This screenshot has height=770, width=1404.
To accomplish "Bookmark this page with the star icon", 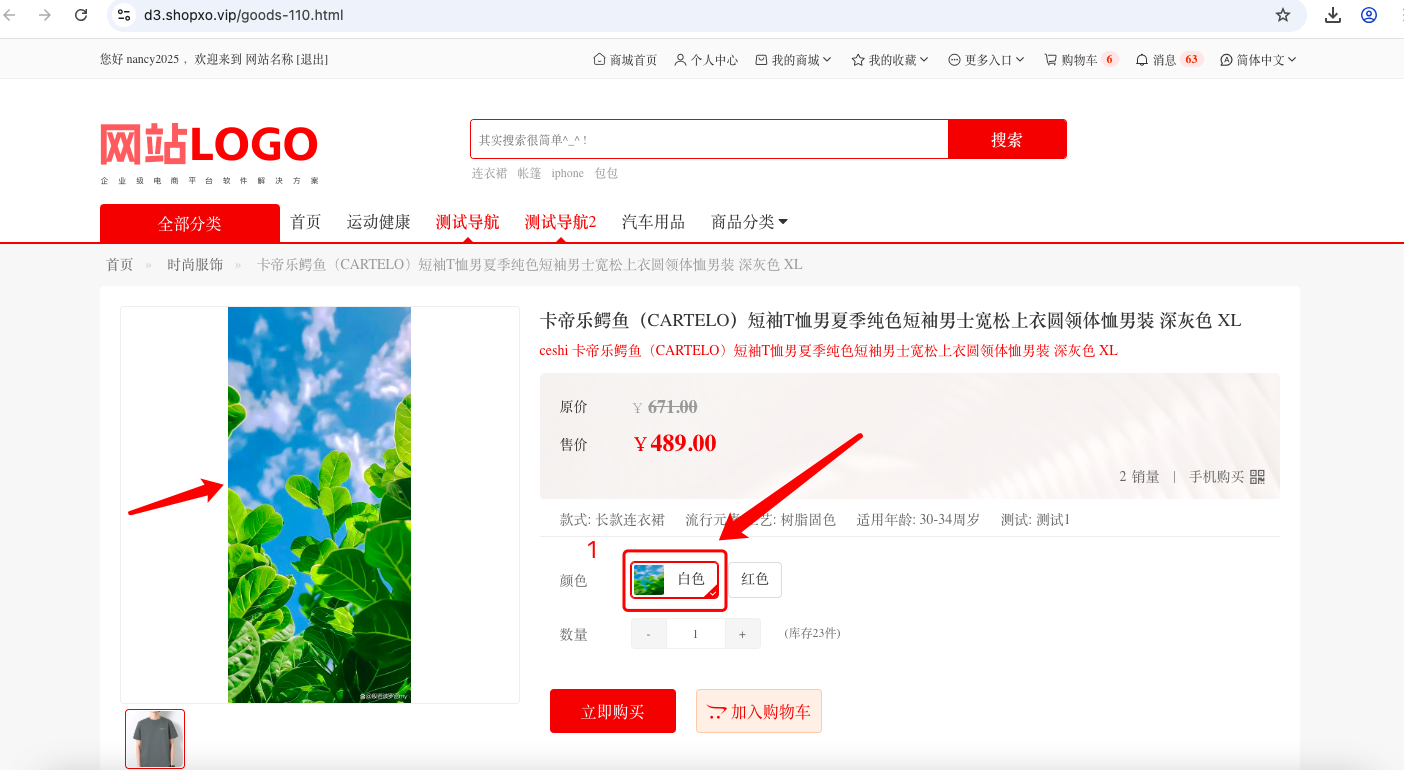I will click(1283, 15).
